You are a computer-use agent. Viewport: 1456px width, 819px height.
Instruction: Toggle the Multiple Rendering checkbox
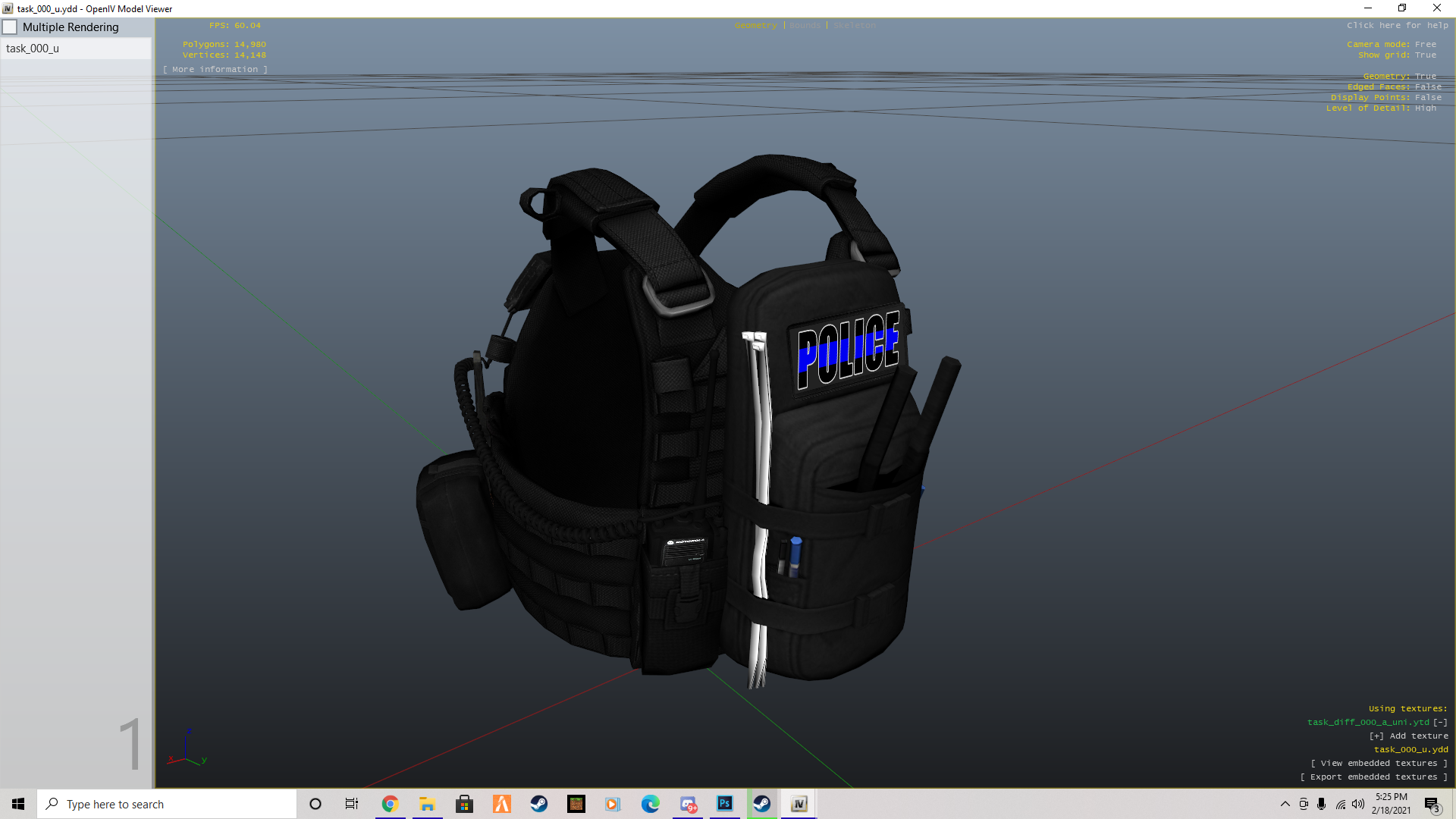(x=10, y=27)
